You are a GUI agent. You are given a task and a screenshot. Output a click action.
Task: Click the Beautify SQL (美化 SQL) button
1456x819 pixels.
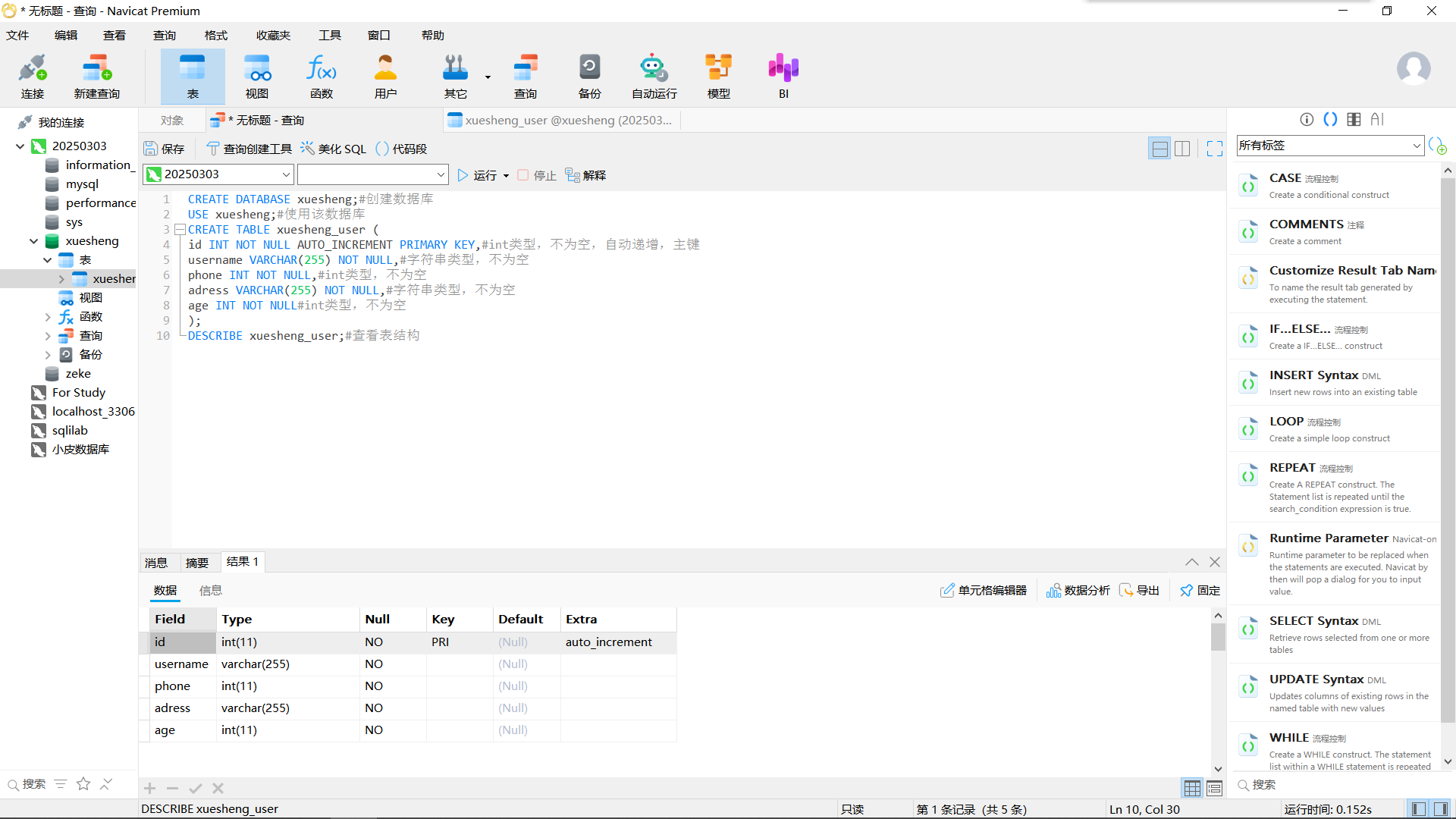click(334, 149)
